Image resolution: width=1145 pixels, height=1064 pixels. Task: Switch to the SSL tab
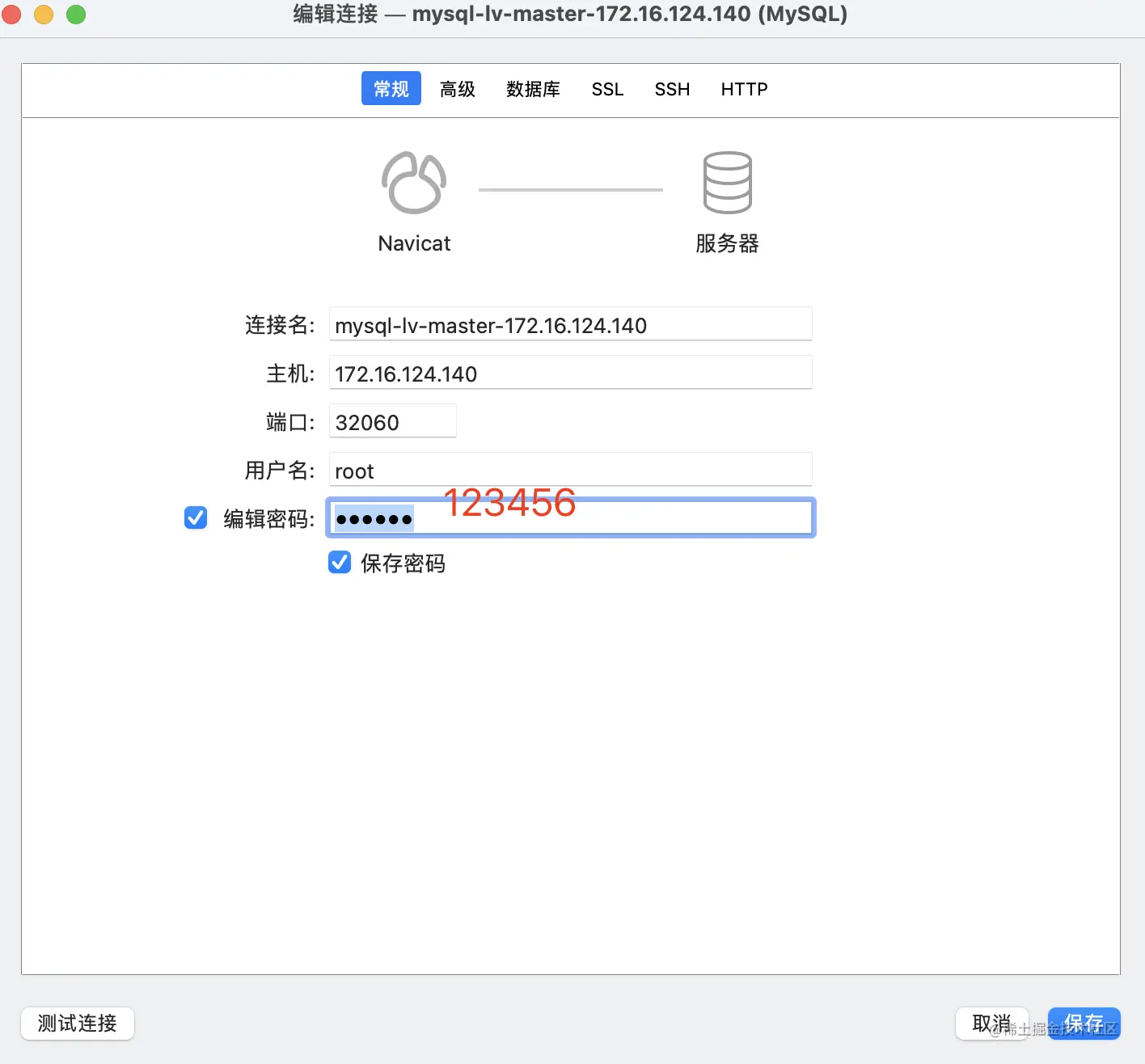point(608,89)
